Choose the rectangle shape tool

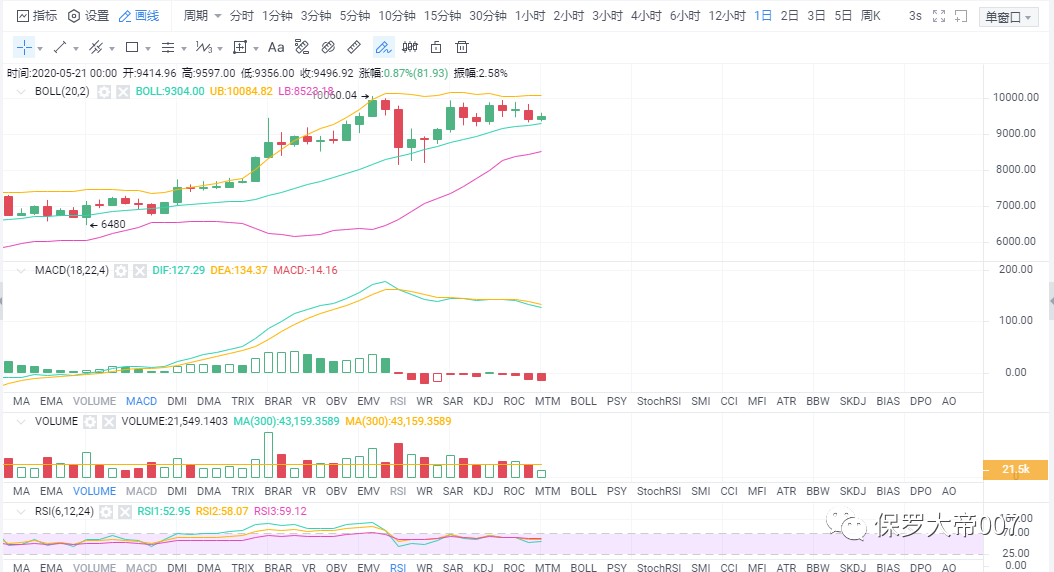coord(132,47)
